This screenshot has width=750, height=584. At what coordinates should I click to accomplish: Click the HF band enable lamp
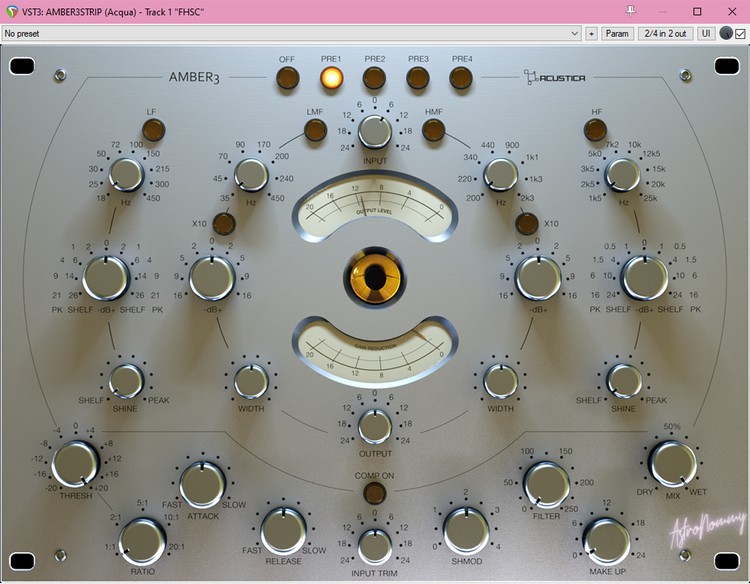pyautogui.click(x=597, y=129)
